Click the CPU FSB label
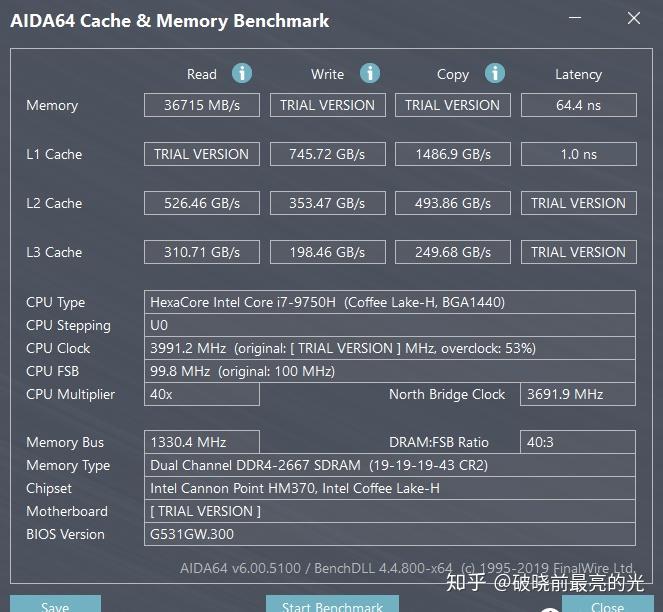This screenshot has height=612, width=663. pos(52,371)
